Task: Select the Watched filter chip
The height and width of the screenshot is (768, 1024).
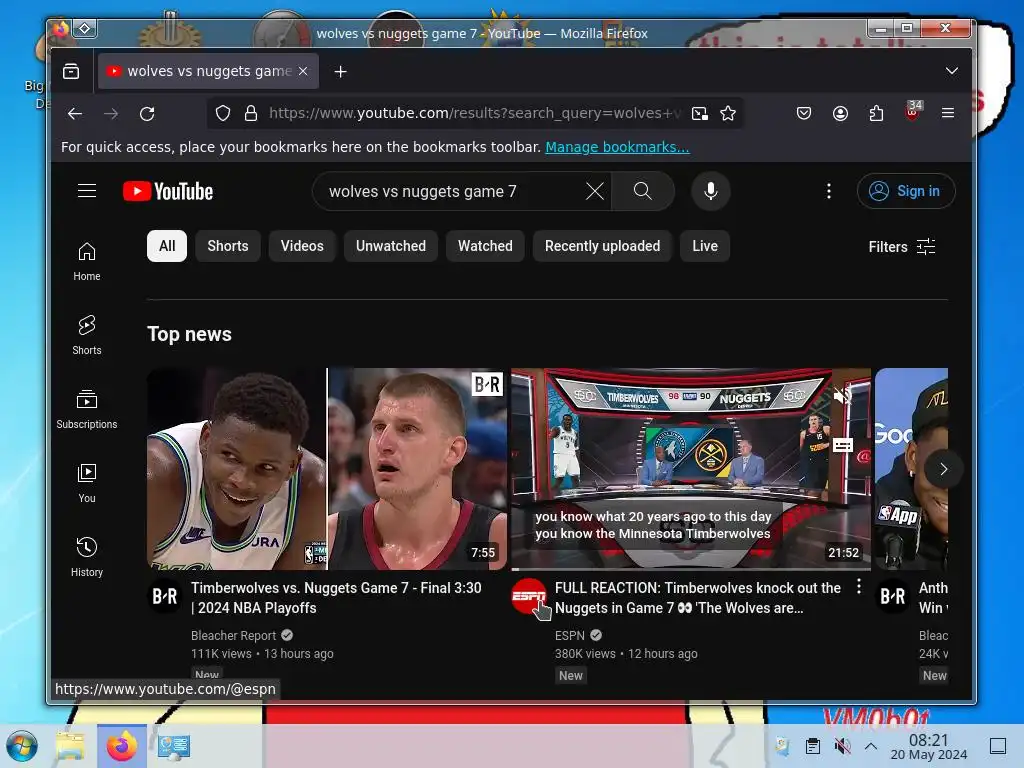Action: coord(485,246)
